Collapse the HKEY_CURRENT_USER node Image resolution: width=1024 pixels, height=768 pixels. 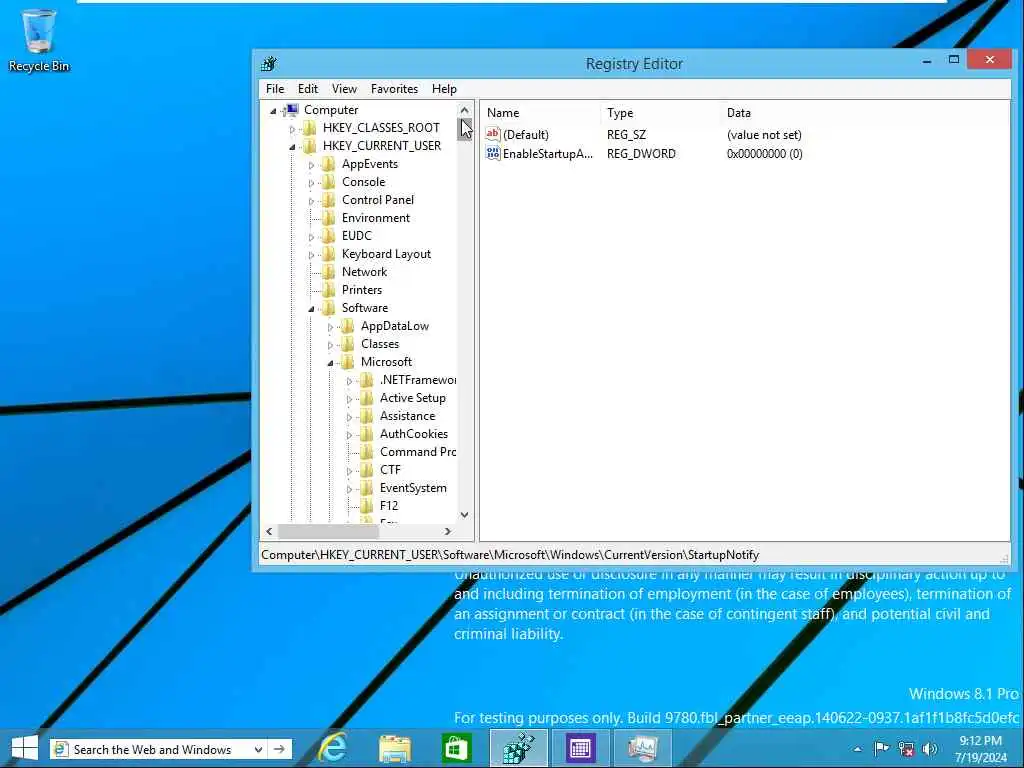(292, 147)
